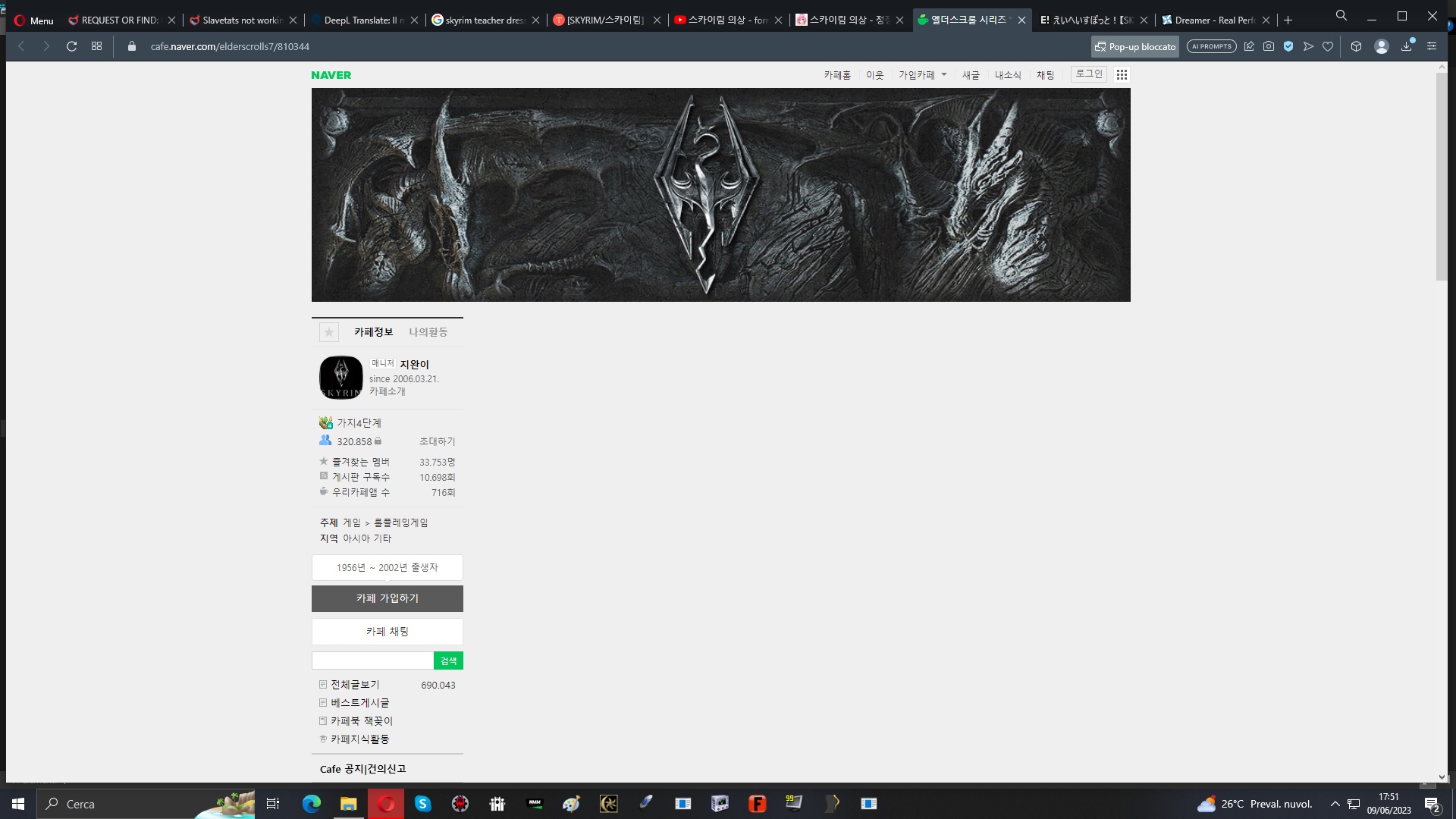Select the 나의활동 tab
The image size is (1456, 819).
point(428,332)
